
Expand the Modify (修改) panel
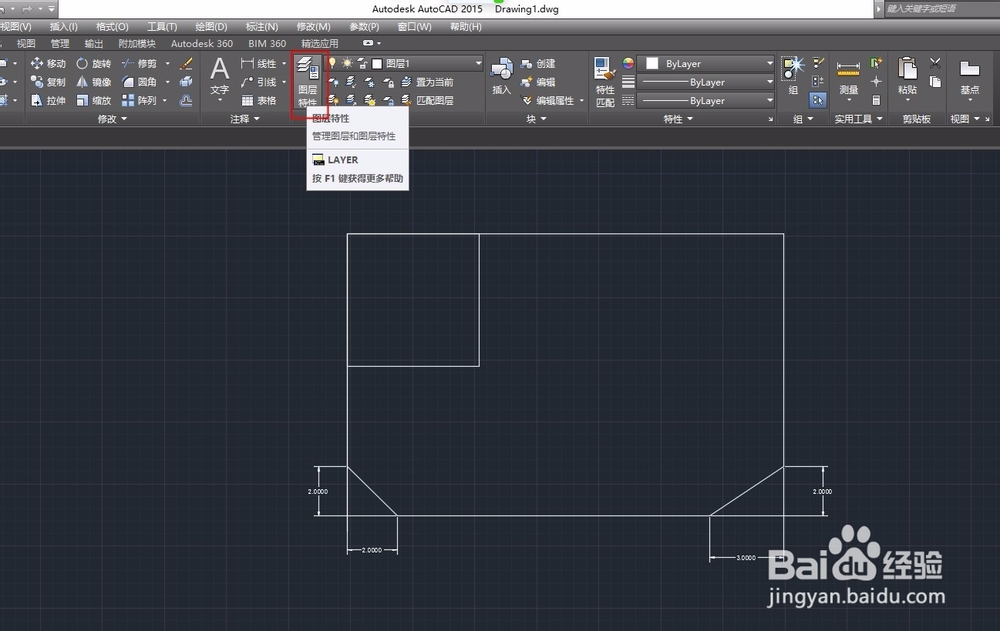click(112, 119)
